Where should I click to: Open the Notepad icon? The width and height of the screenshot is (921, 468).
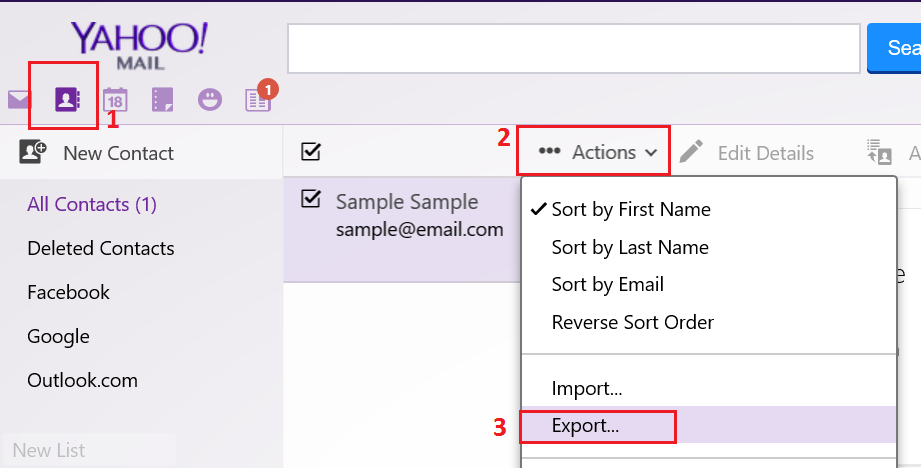coord(162,99)
